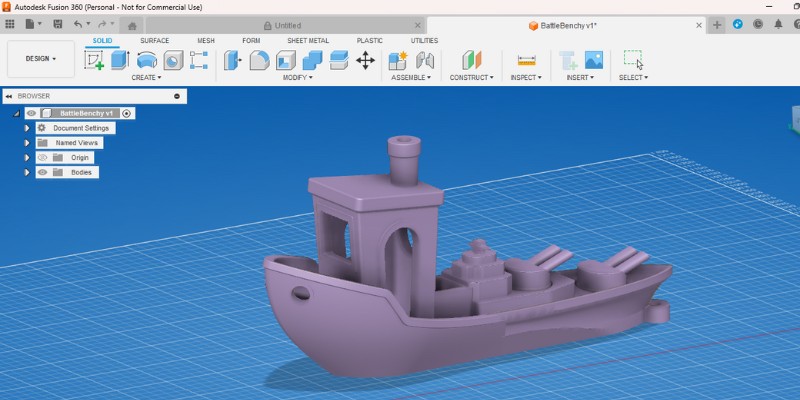Select the Insert Derive tool icon
The width and height of the screenshot is (800, 400).
pyautogui.click(x=567, y=60)
